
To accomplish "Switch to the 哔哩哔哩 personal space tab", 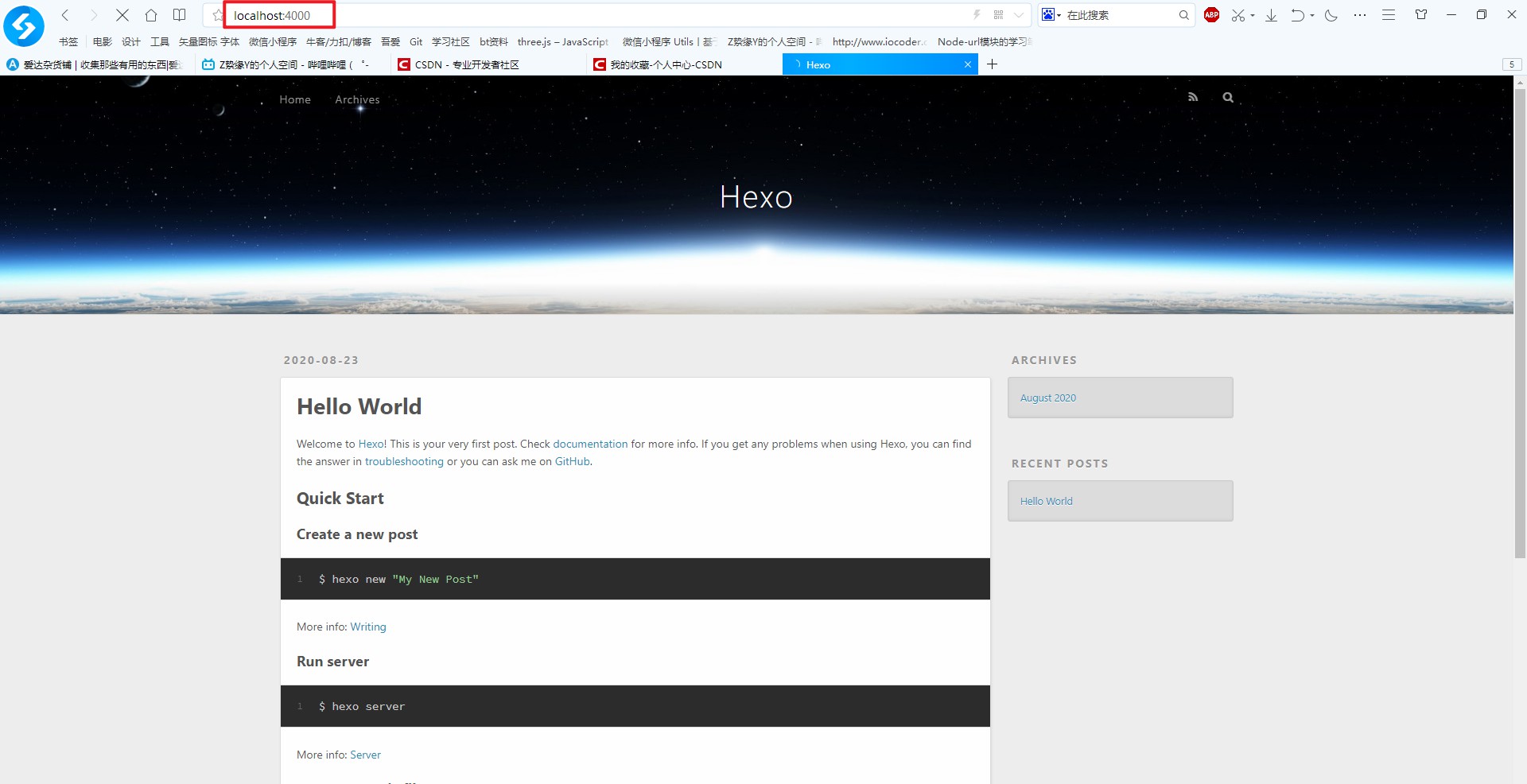I will (x=293, y=64).
